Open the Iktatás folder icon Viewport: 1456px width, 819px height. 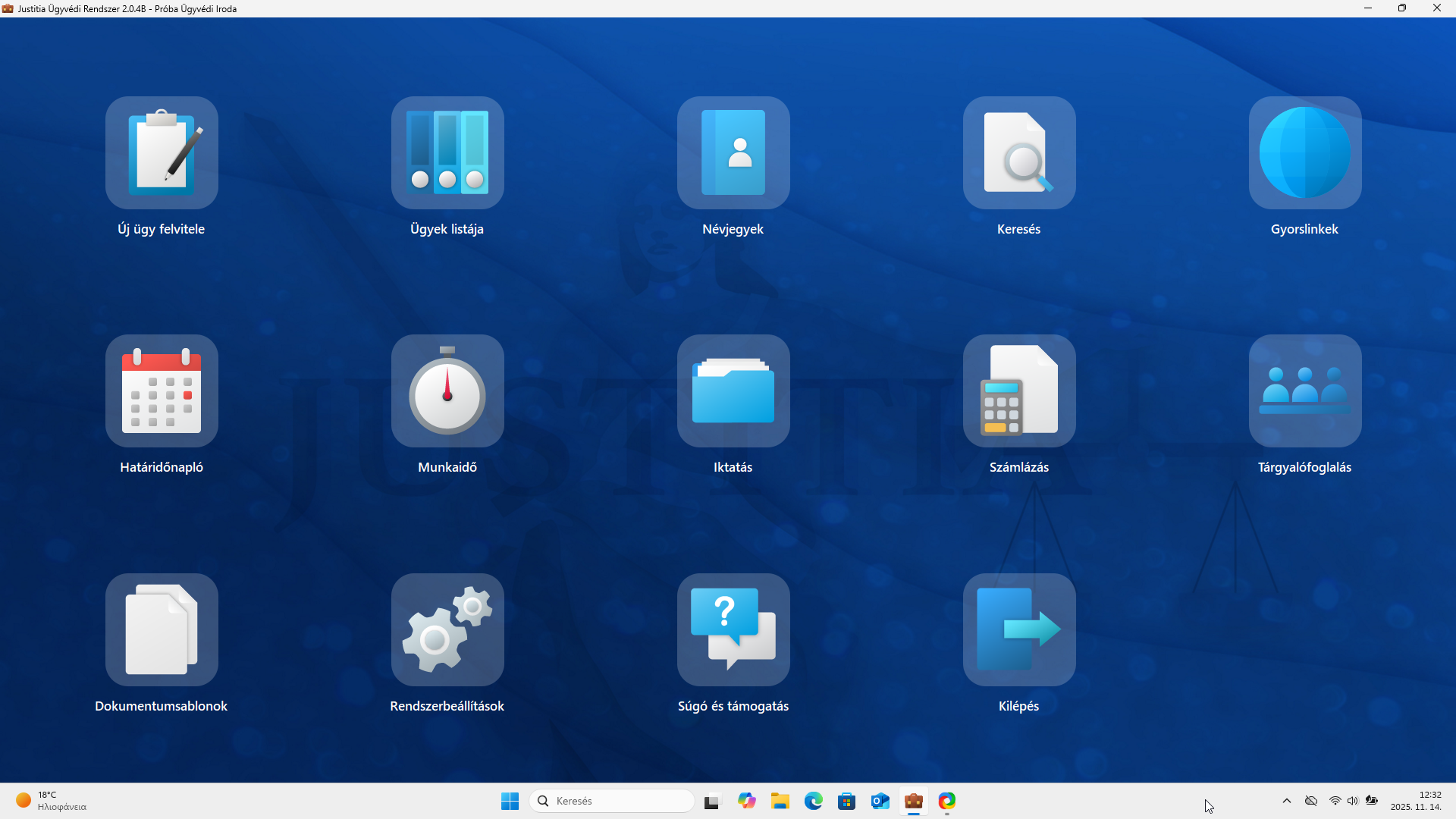[x=733, y=391]
